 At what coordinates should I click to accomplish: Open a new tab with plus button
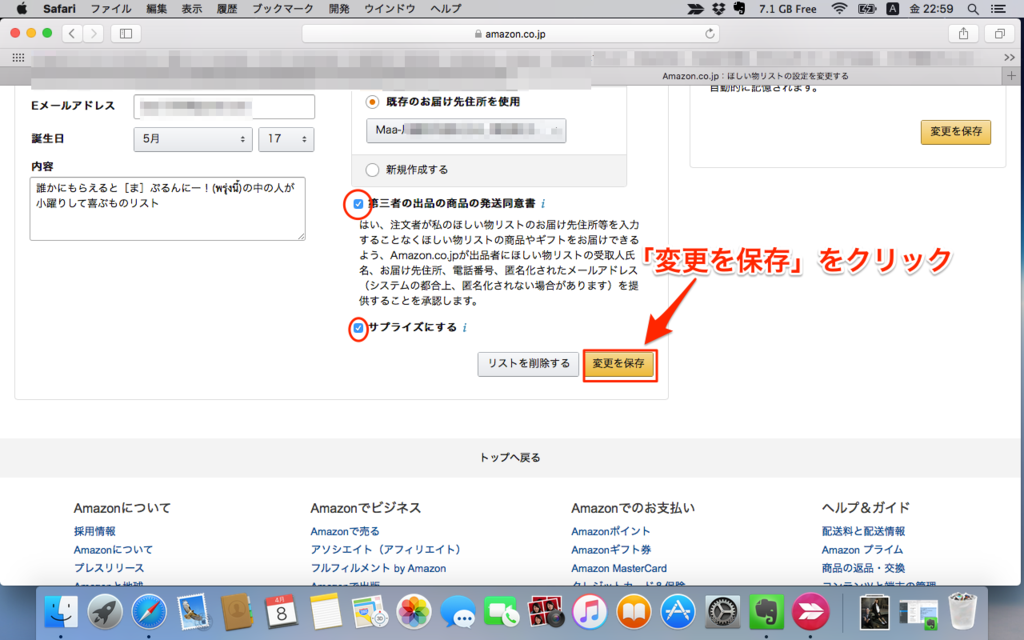[1012, 76]
